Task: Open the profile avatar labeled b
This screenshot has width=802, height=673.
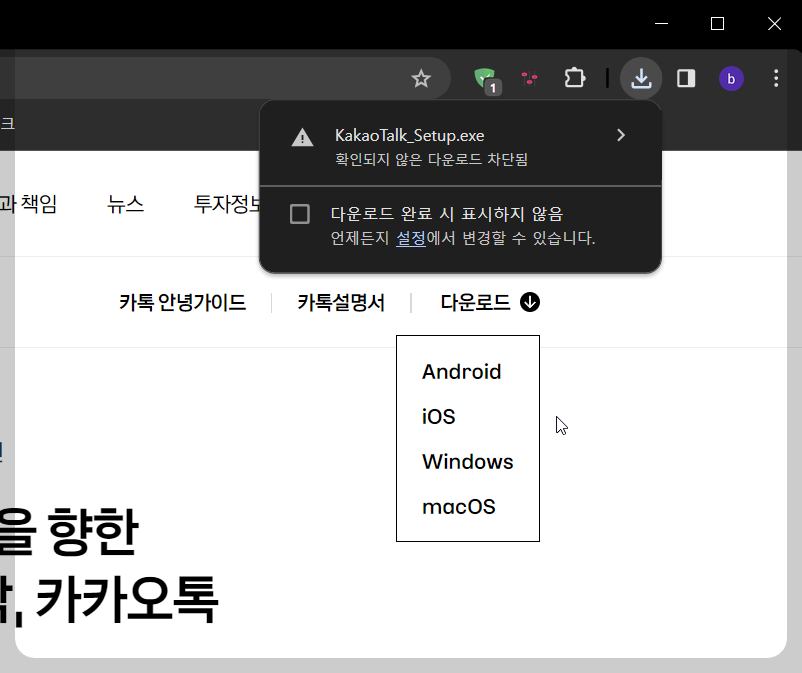Action: pos(731,79)
